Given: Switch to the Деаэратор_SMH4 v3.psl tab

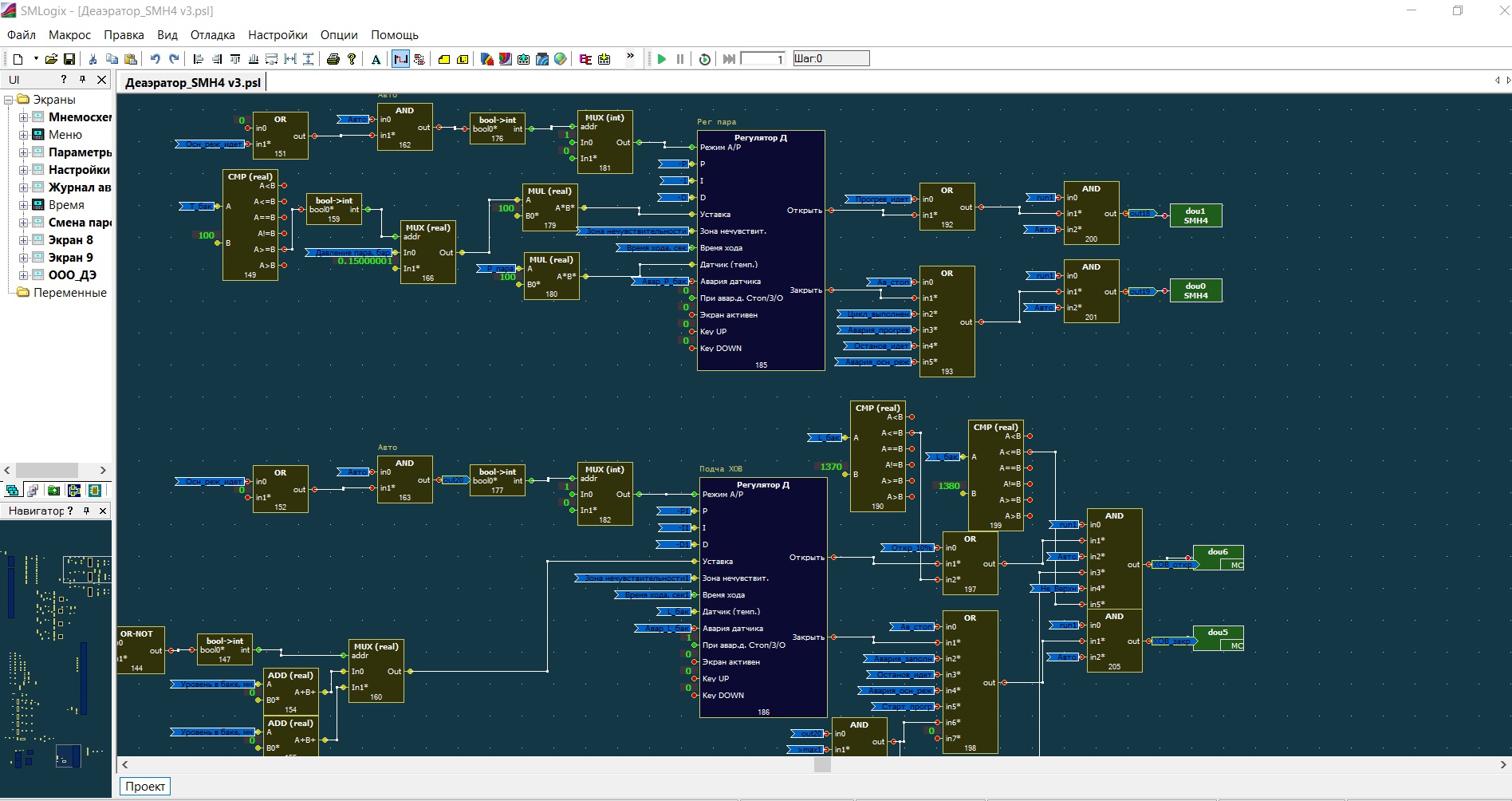Looking at the screenshot, I should click(x=192, y=82).
